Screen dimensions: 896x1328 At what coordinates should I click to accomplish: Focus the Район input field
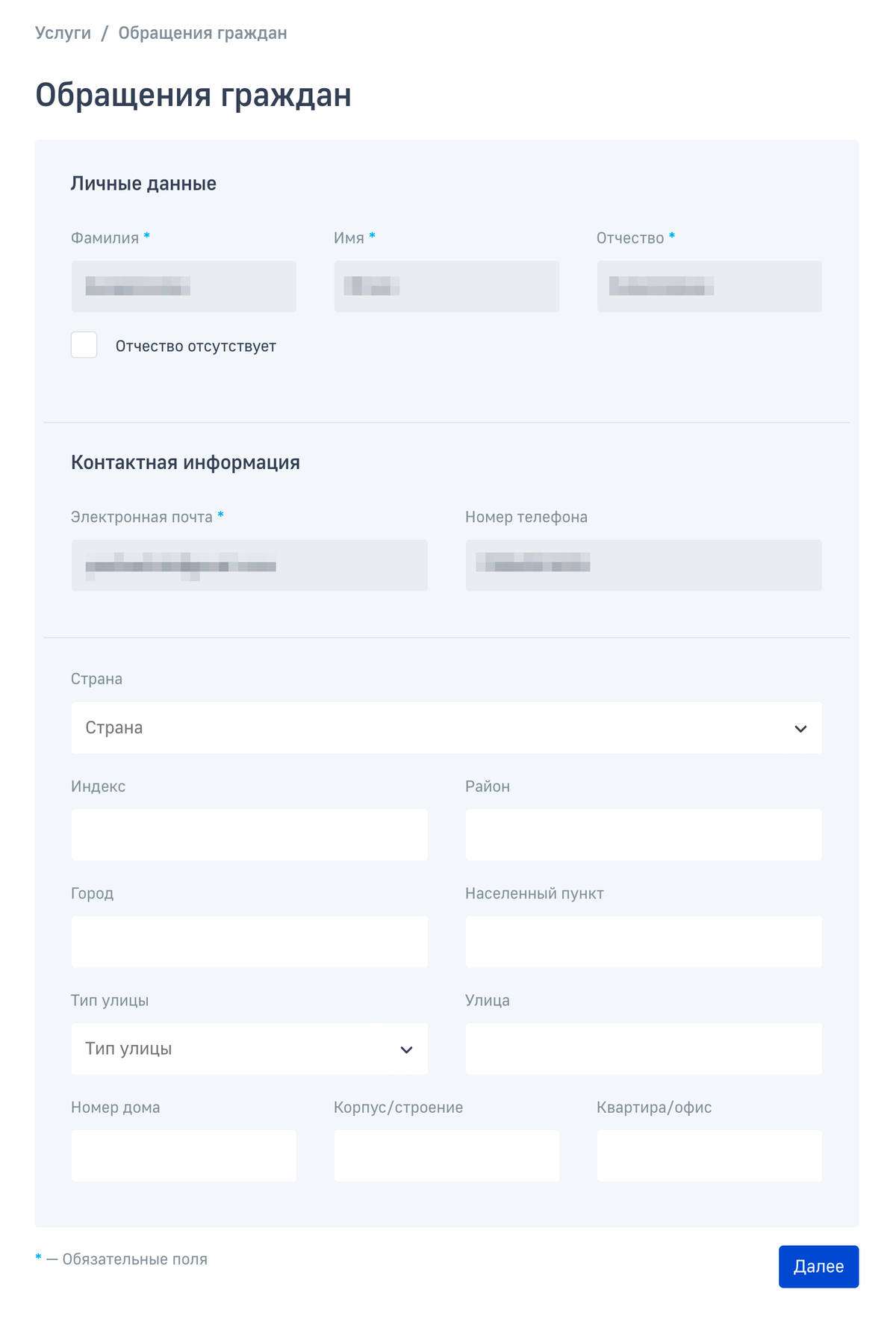pos(644,835)
